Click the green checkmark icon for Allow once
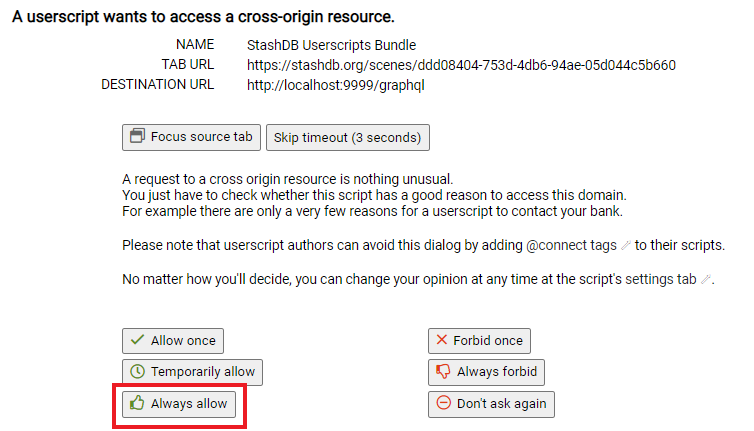 (137, 340)
